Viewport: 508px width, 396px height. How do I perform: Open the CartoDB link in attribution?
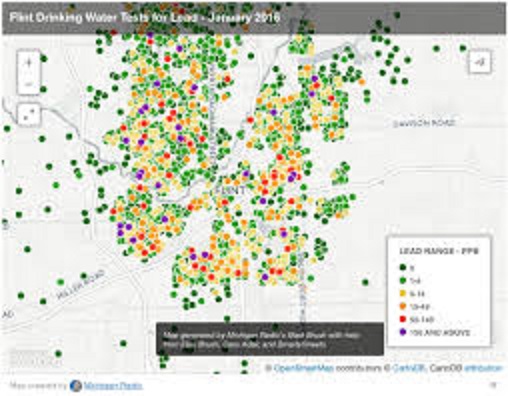(408, 368)
